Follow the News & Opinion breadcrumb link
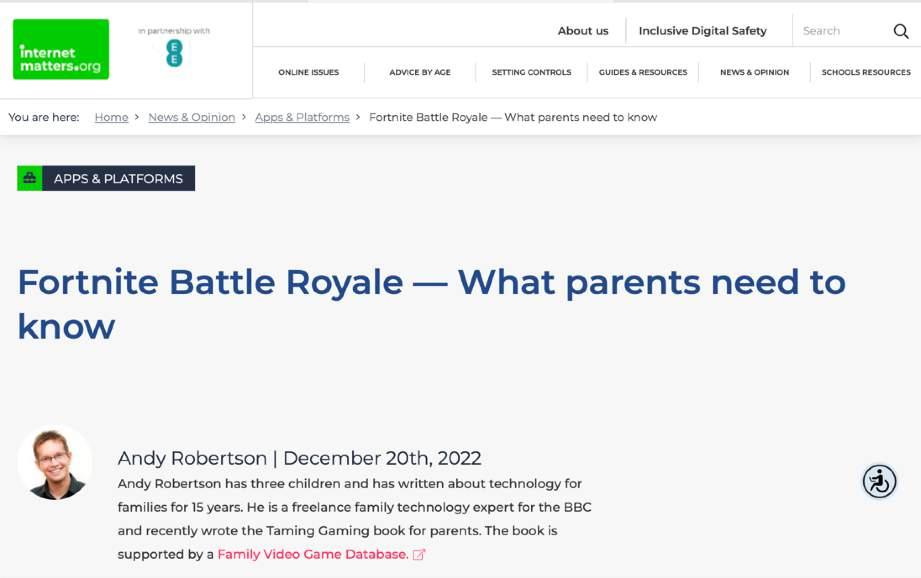Screen dimensions: 921x578 pos(191,117)
